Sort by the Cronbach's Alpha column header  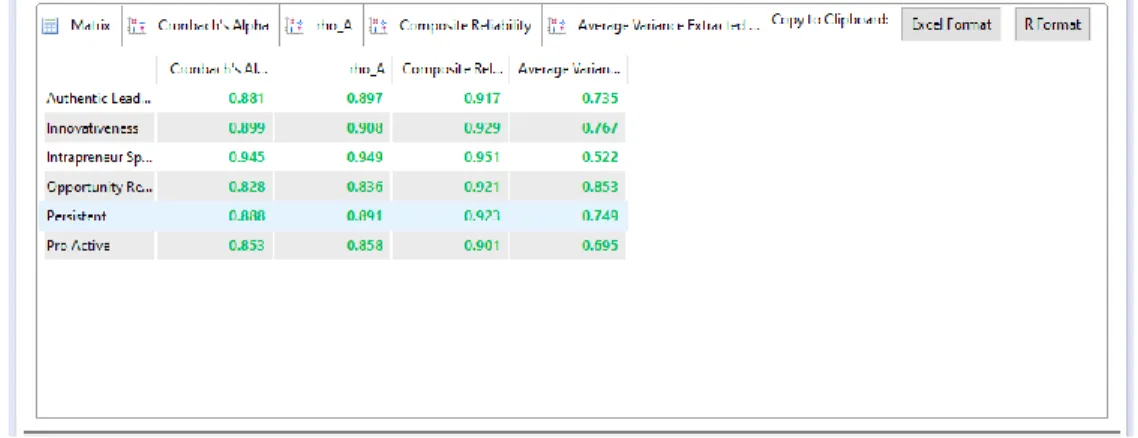coord(215,70)
